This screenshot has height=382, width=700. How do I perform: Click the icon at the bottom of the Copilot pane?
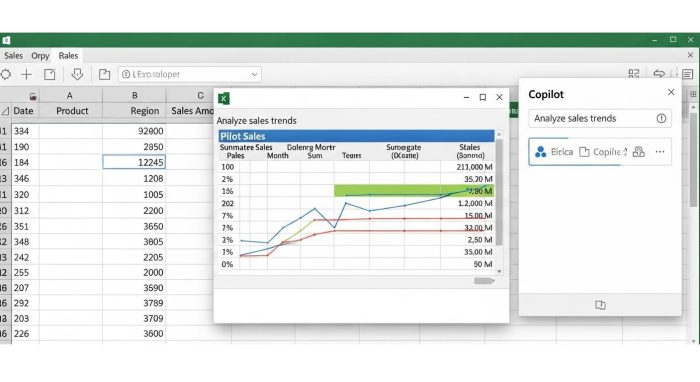click(600, 305)
